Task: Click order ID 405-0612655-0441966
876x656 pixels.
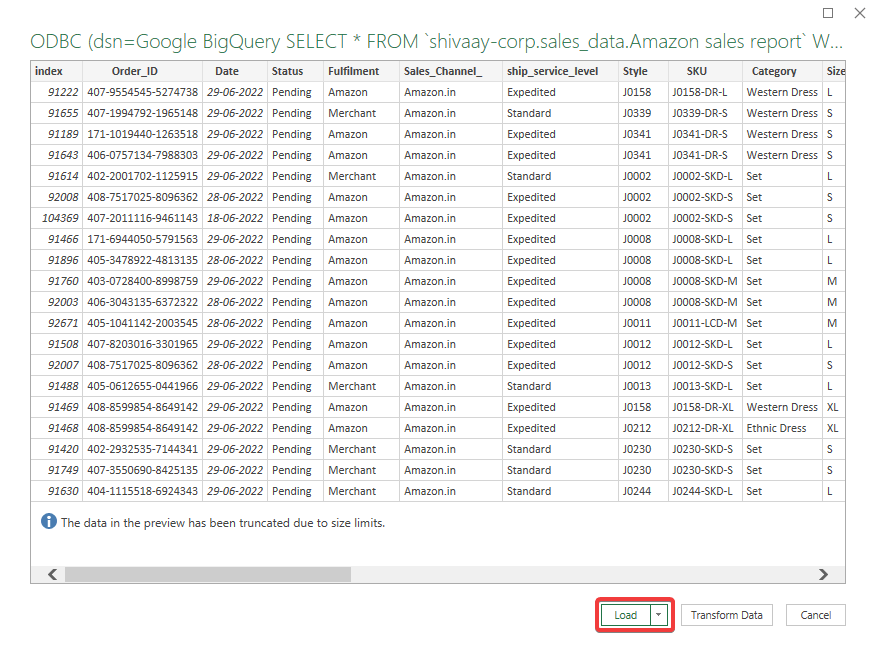Action: coord(142,387)
